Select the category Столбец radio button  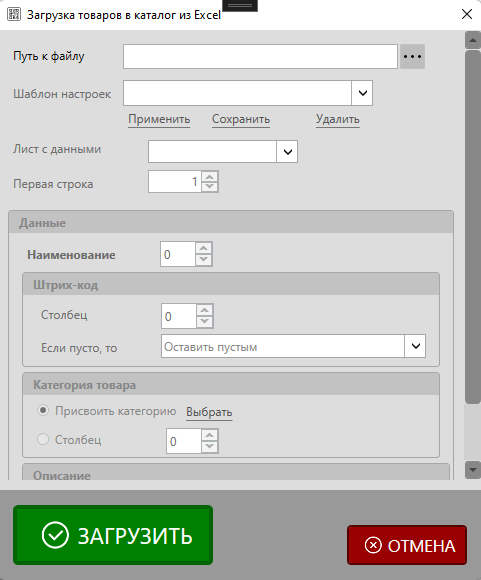pyautogui.click(x=43, y=439)
